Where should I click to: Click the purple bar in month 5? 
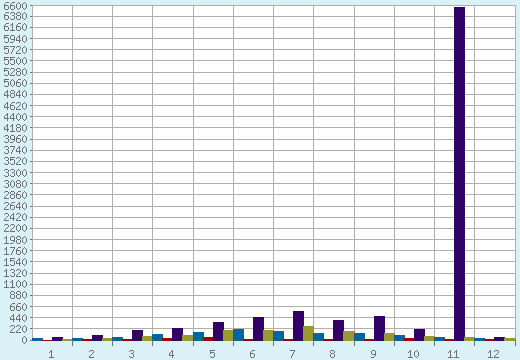point(218,331)
